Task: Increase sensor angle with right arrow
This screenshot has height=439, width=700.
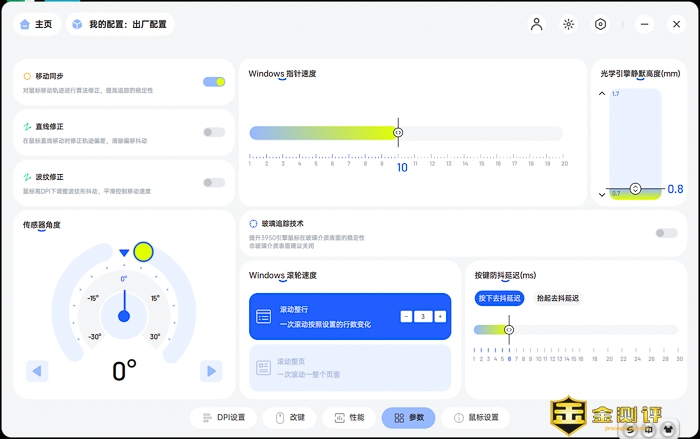Action: click(210, 371)
